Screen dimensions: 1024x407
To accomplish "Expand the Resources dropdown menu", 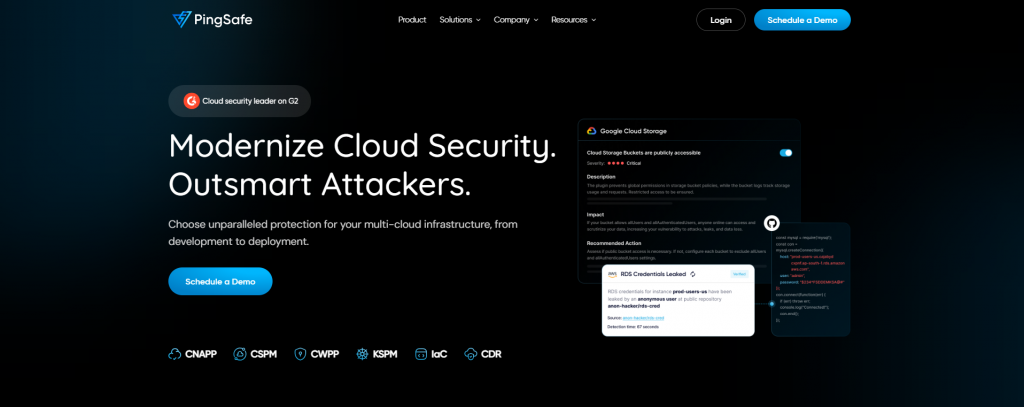I will pos(573,20).
